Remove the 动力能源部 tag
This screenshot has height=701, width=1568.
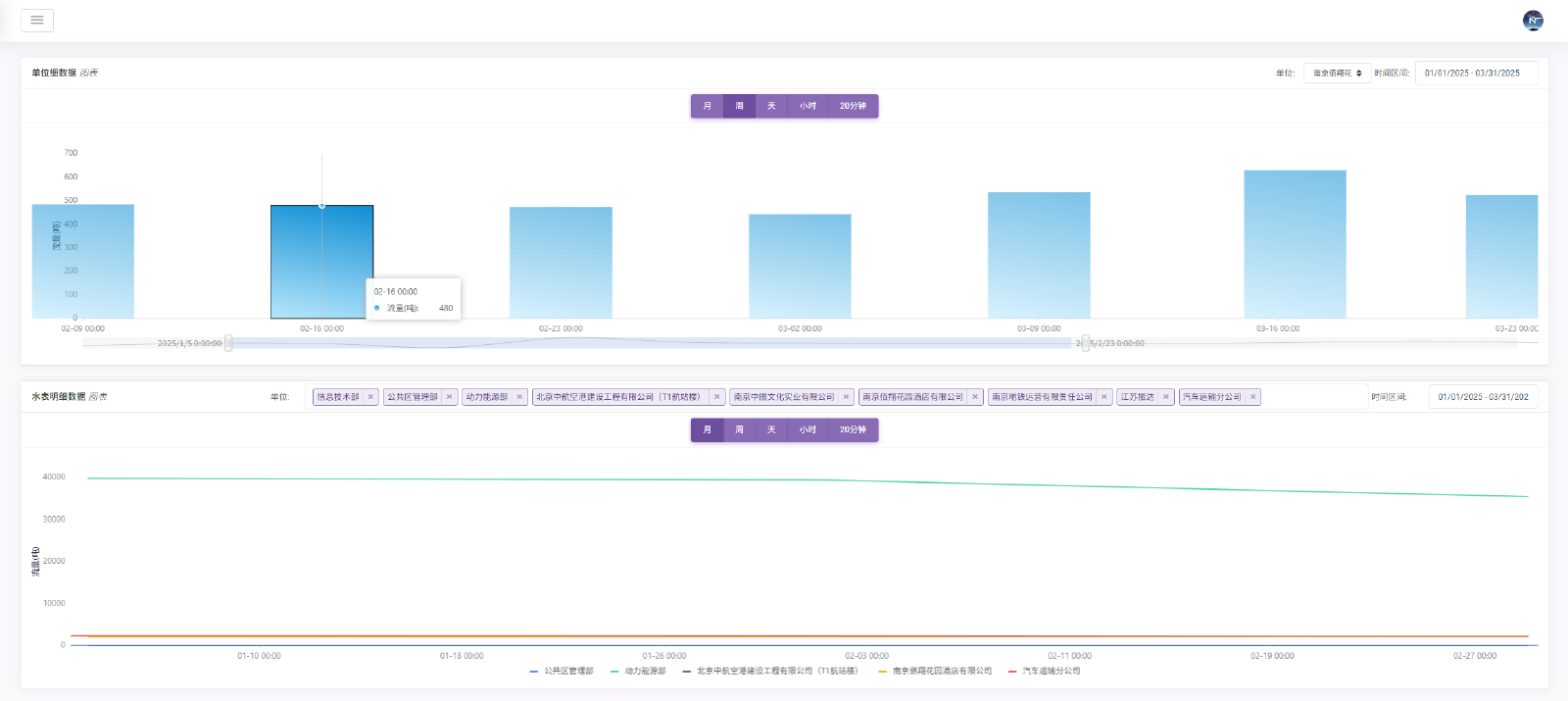519,397
